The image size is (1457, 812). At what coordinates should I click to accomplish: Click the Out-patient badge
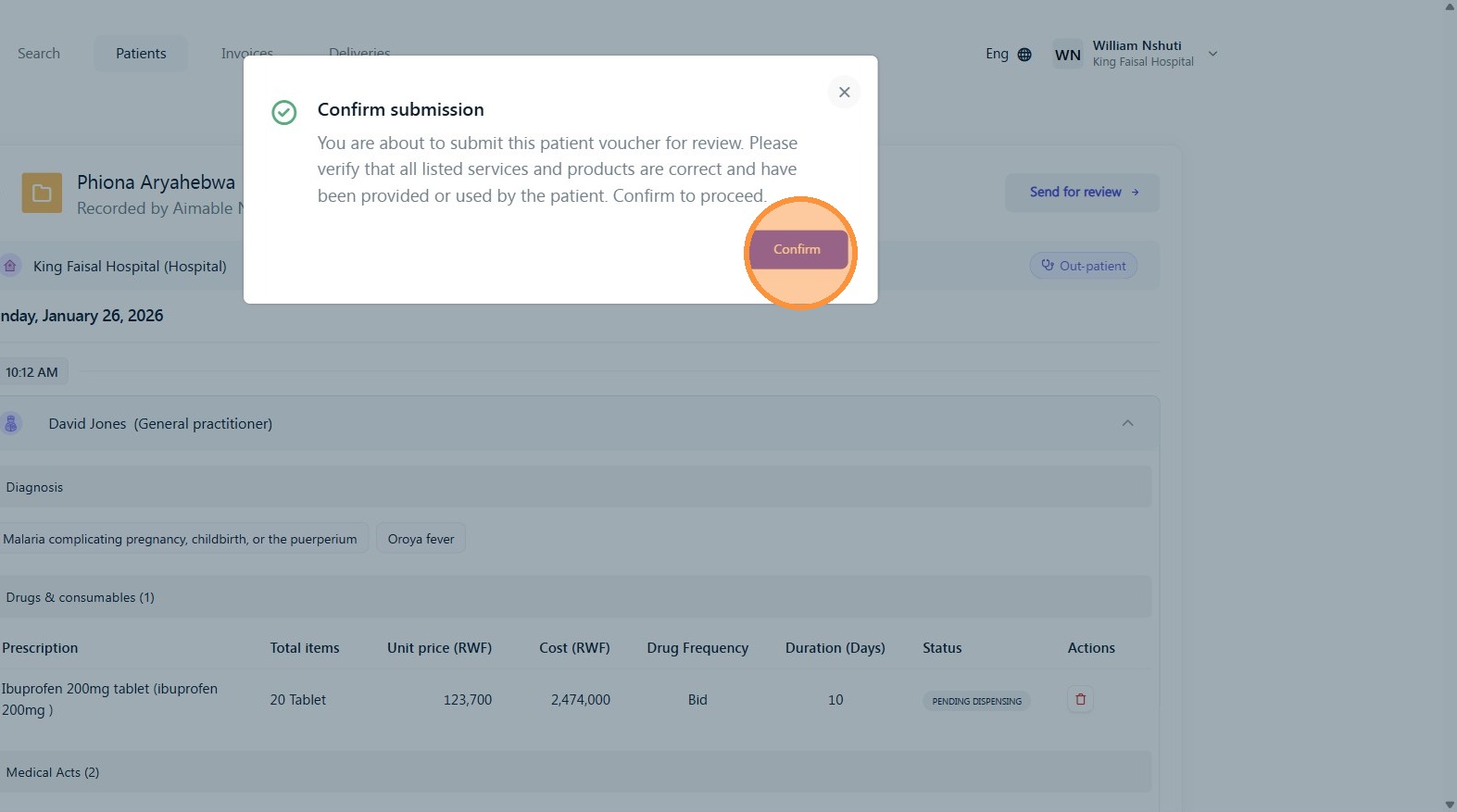pos(1084,266)
